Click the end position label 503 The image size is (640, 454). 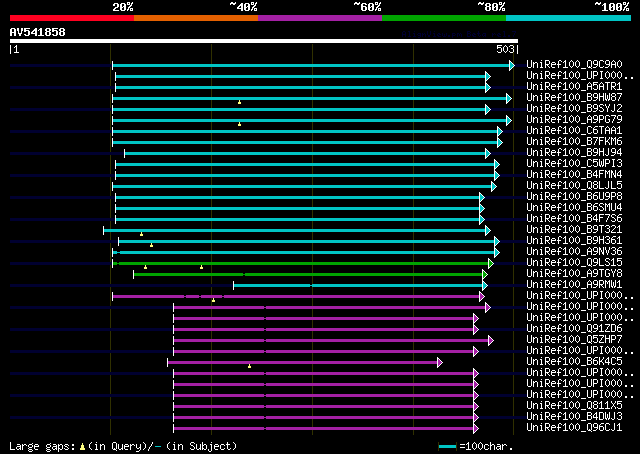pos(505,49)
